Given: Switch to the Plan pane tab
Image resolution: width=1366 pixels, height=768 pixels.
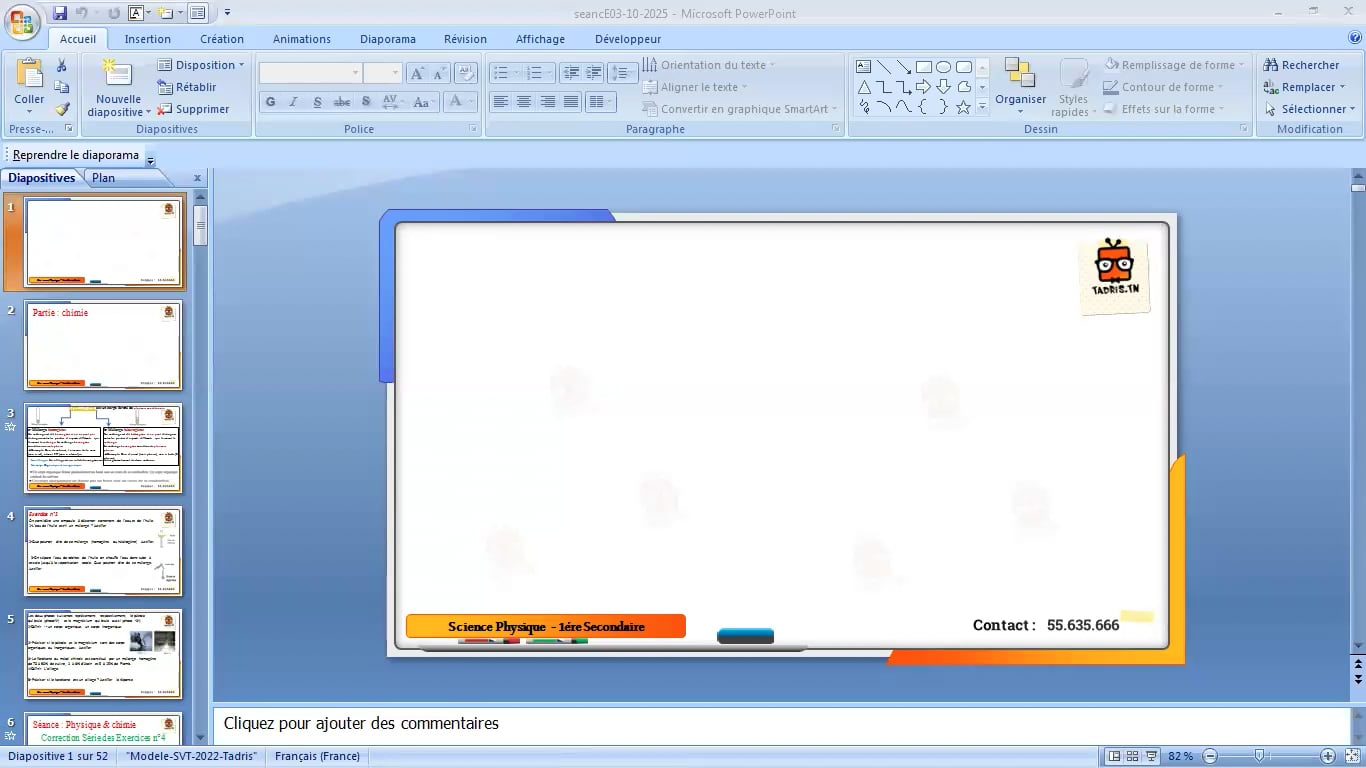Looking at the screenshot, I should pyautogui.click(x=103, y=178).
